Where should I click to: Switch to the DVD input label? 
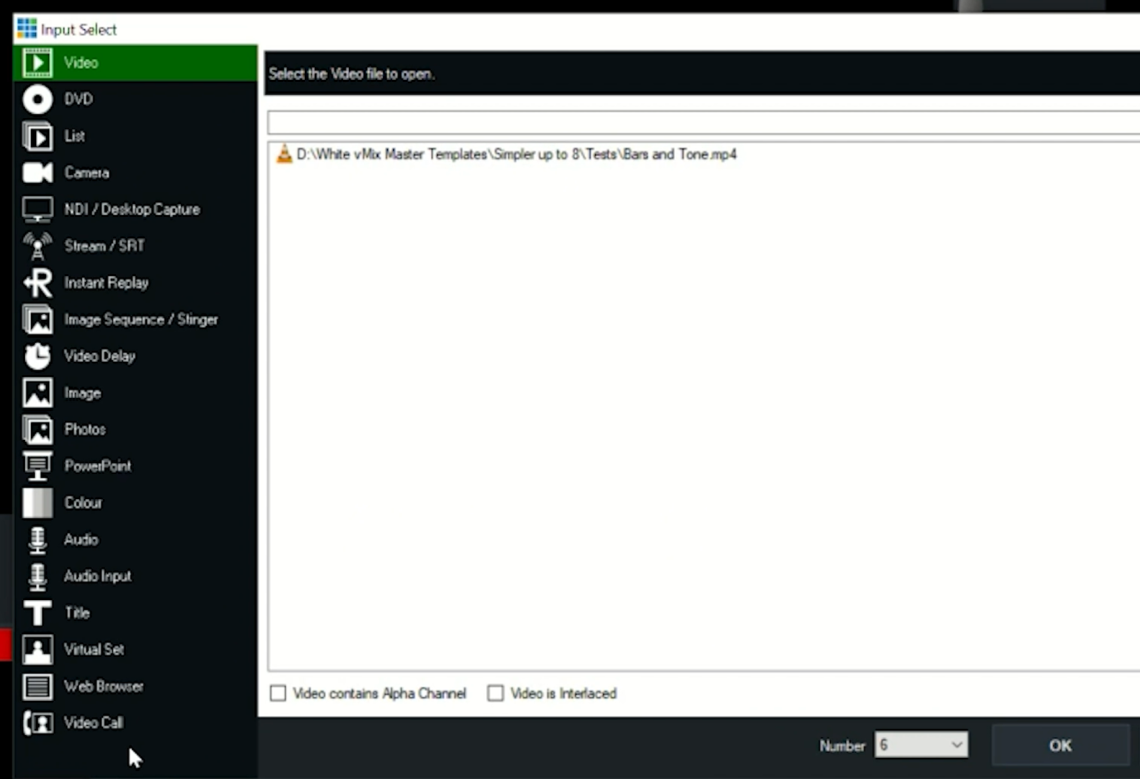tap(79, 99)
